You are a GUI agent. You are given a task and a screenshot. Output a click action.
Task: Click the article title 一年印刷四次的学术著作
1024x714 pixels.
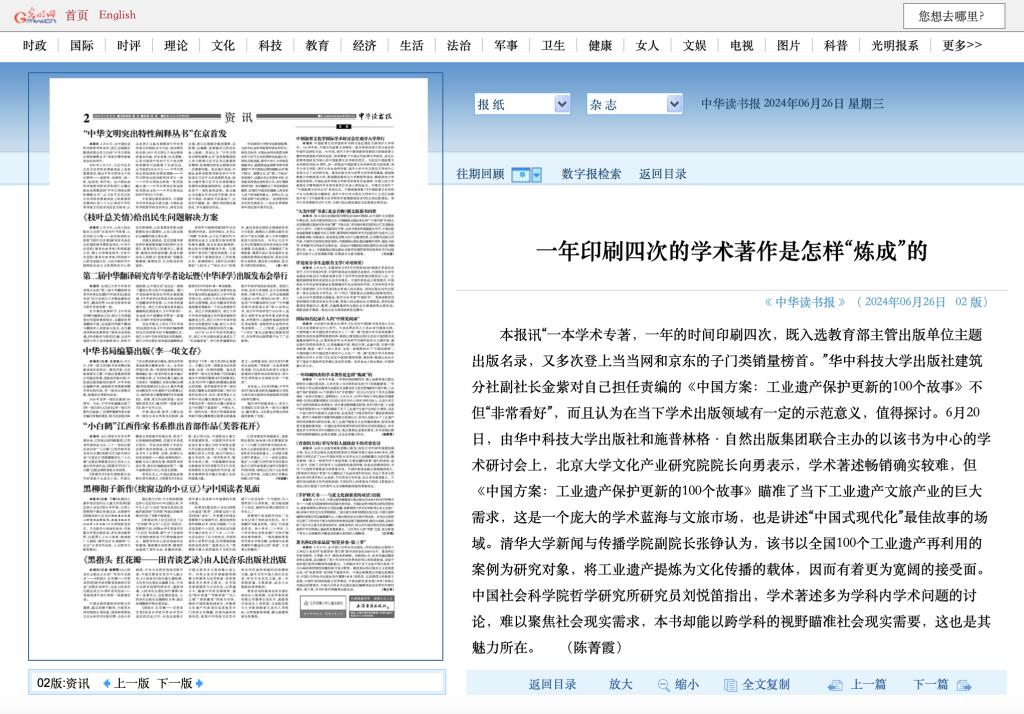[731, 251]
